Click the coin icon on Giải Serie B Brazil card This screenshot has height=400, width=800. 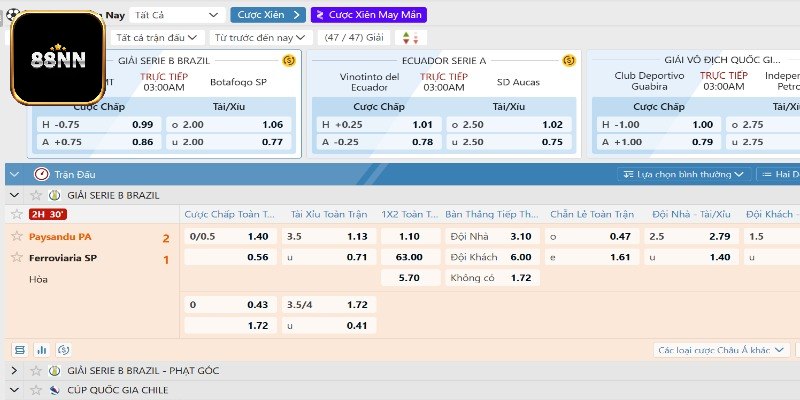(x=289, y=60)
